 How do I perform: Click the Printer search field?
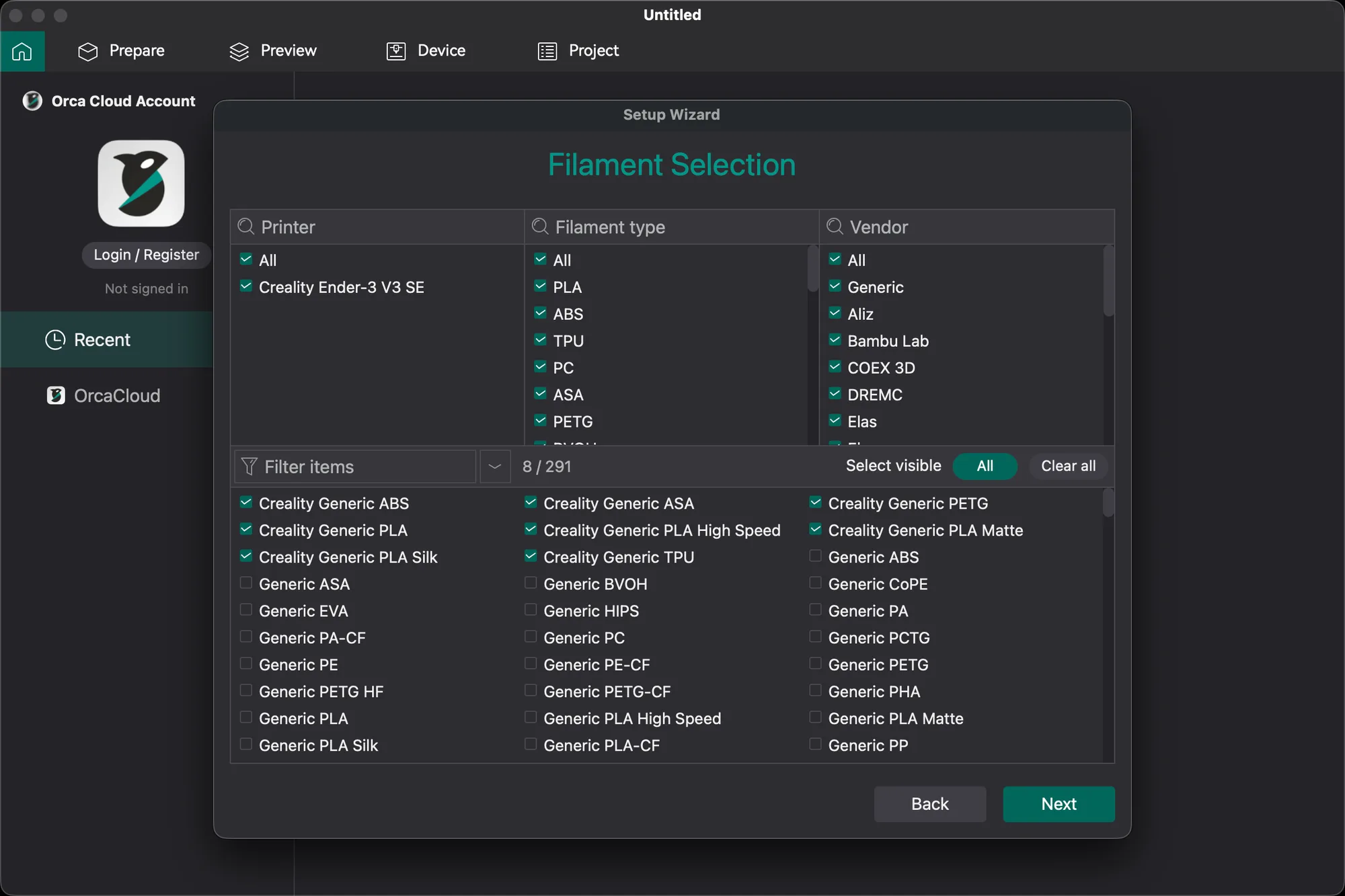[x=377, y=227]
